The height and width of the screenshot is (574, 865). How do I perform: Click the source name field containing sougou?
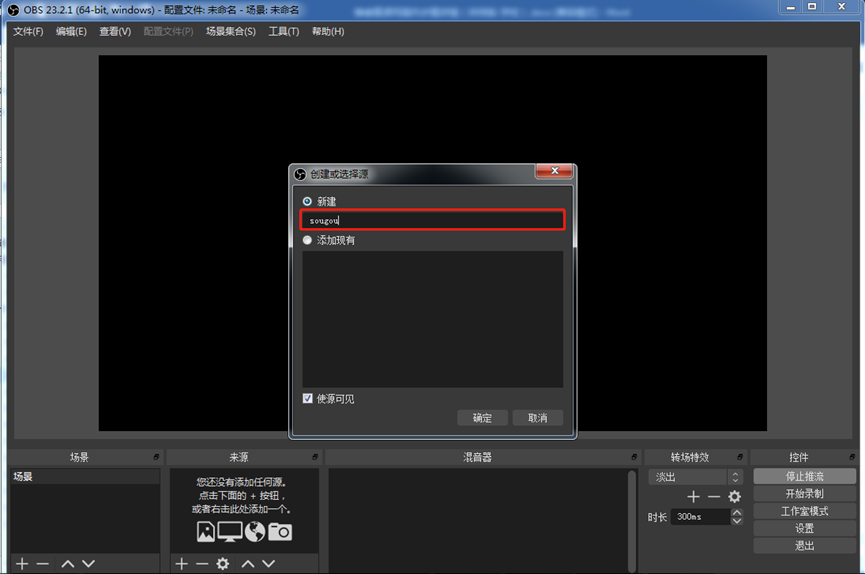pyautogui.click(x=432, y=220)
